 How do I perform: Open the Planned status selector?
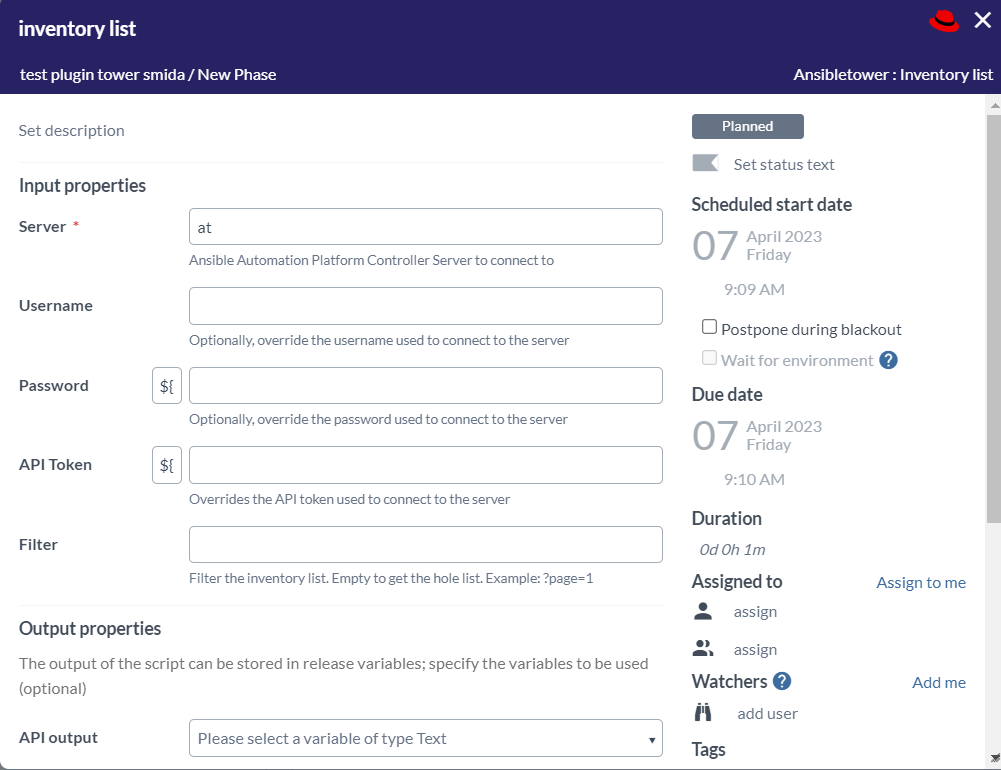[747, 126]
